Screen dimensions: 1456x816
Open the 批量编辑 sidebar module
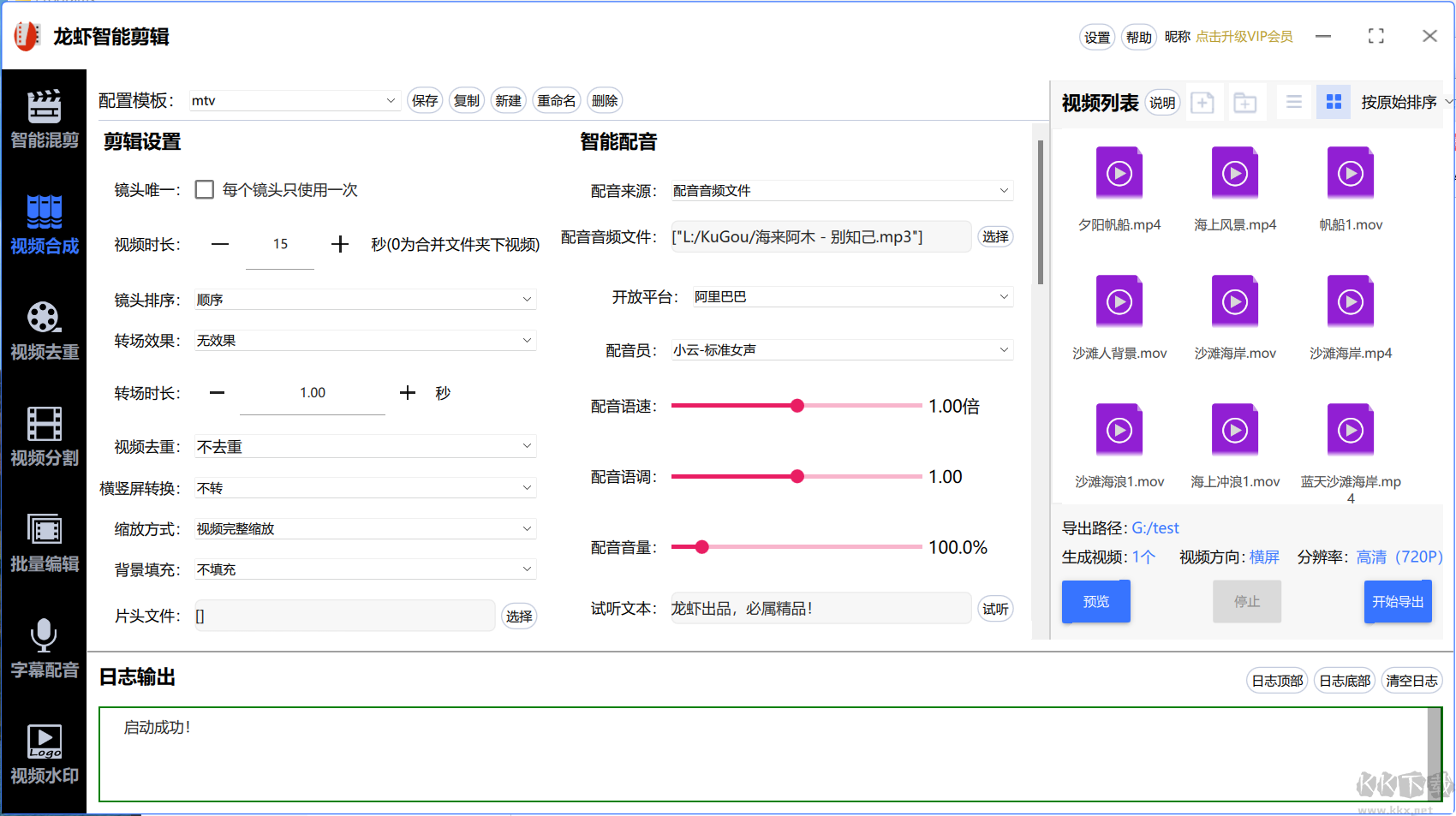click(44, 544)
